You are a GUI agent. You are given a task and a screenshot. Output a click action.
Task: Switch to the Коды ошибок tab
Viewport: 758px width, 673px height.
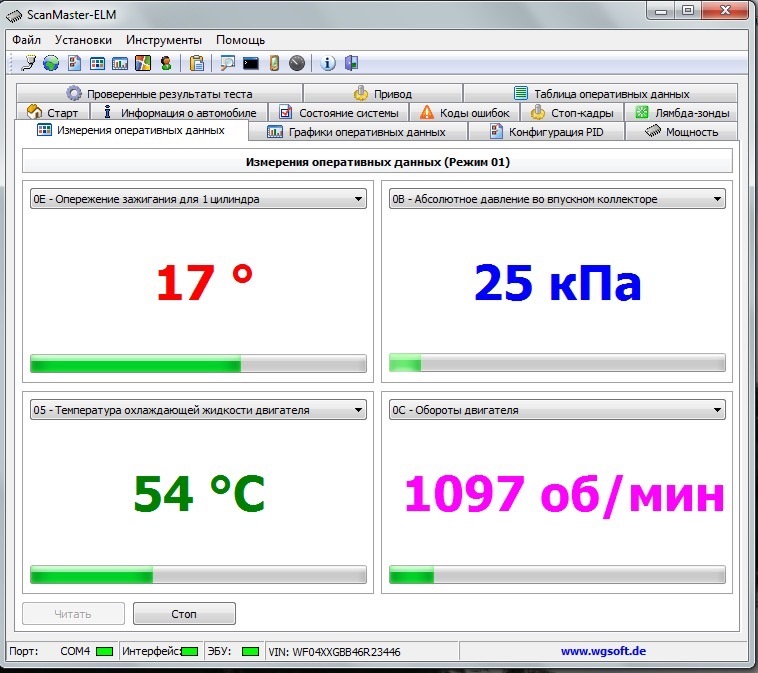point(465,113)
